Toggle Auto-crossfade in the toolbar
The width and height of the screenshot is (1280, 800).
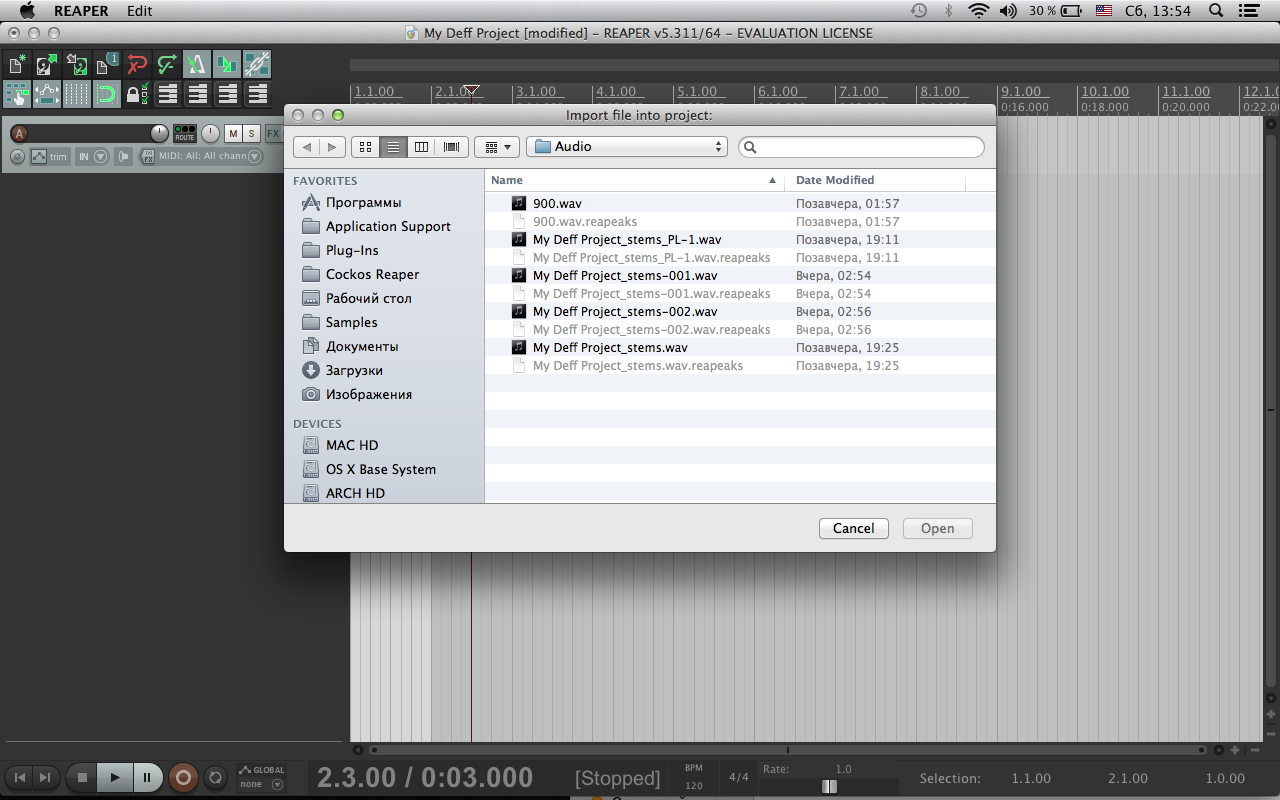(227, 65)
